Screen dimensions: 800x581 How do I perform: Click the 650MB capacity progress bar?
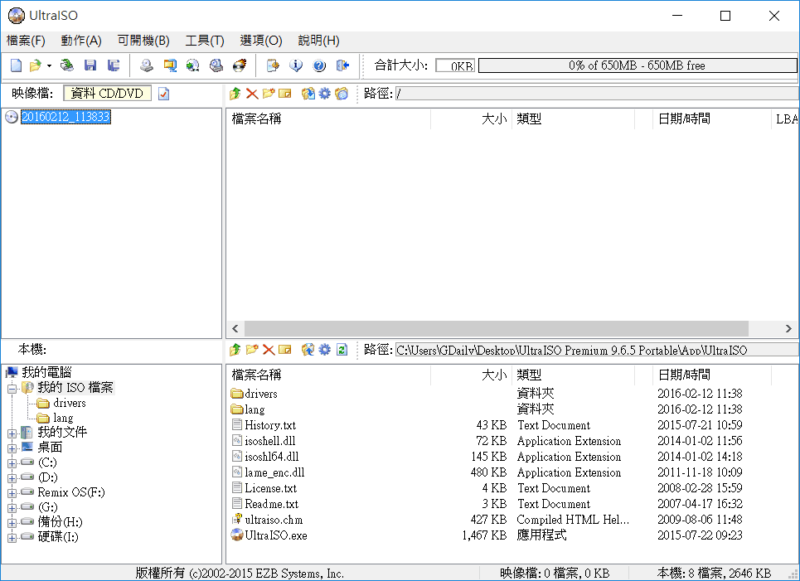click(x=637, y=65)
